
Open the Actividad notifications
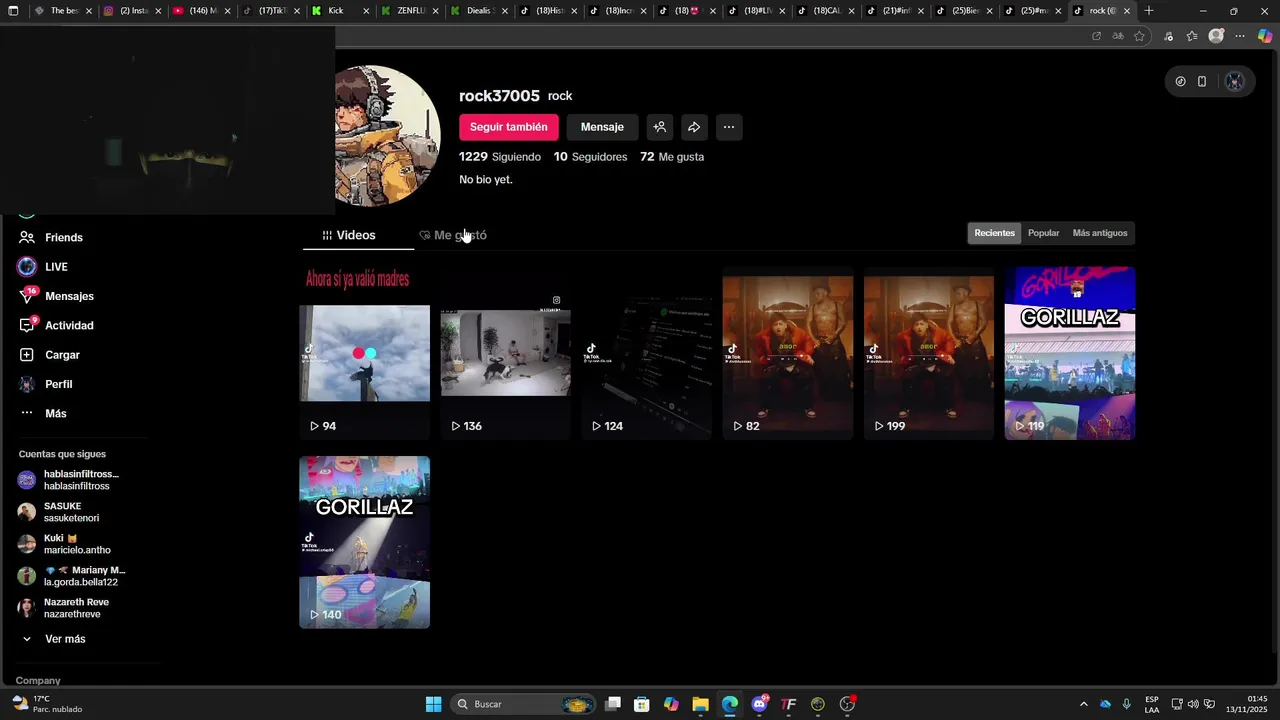56,325
